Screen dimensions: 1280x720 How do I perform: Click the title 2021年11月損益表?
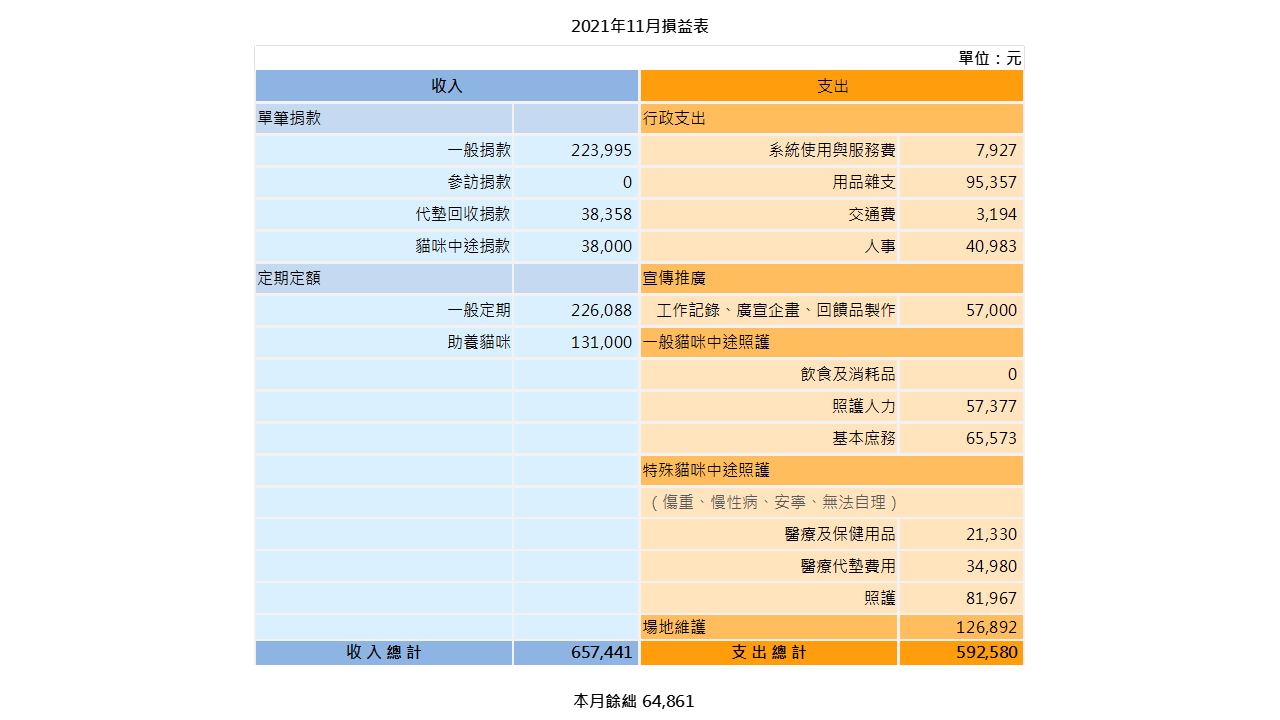640,27
